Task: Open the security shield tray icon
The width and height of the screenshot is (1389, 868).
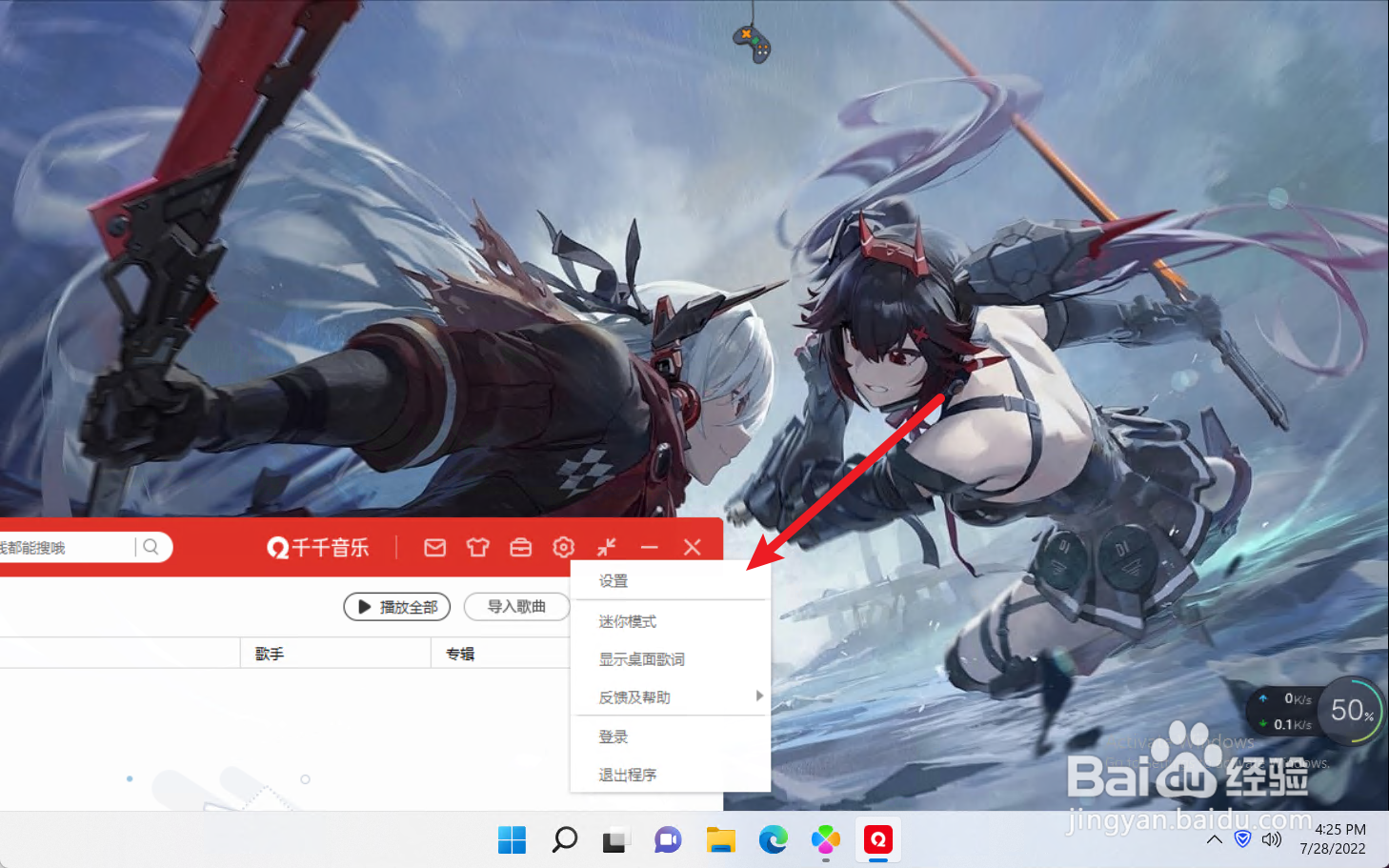Action: 1242,838
